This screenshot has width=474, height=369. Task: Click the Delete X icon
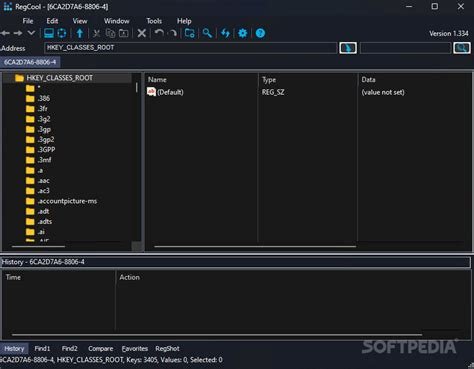pyautogui.click(x=142, y=33)
